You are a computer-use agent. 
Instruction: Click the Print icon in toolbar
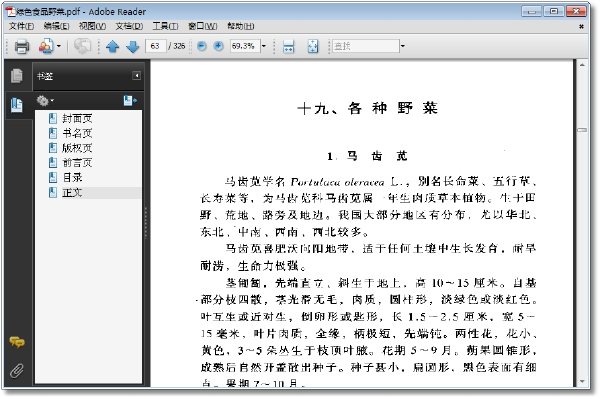(x=21, y=47)
